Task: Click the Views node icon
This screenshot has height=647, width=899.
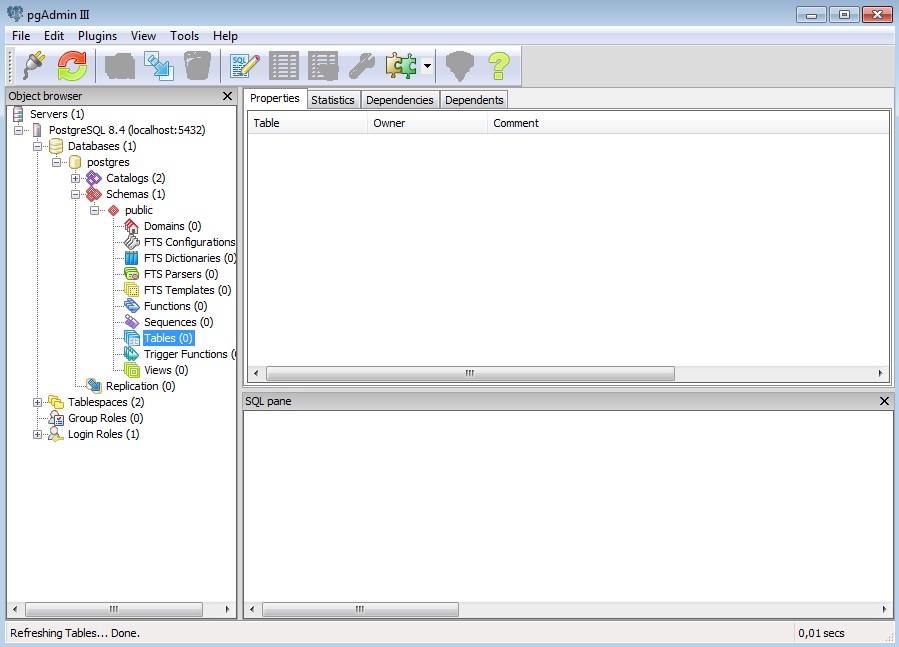Action: coord(131,371)
